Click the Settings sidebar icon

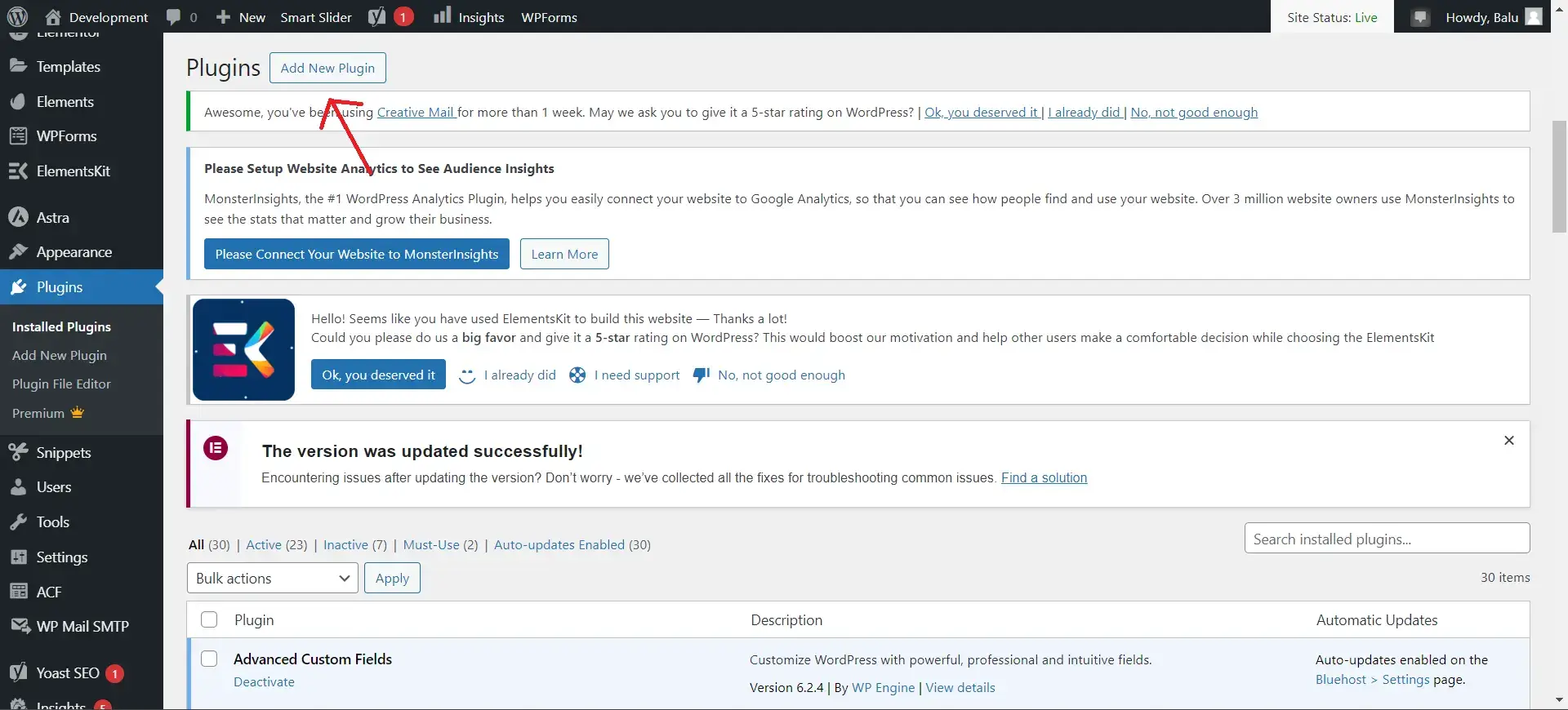(19, 557)
